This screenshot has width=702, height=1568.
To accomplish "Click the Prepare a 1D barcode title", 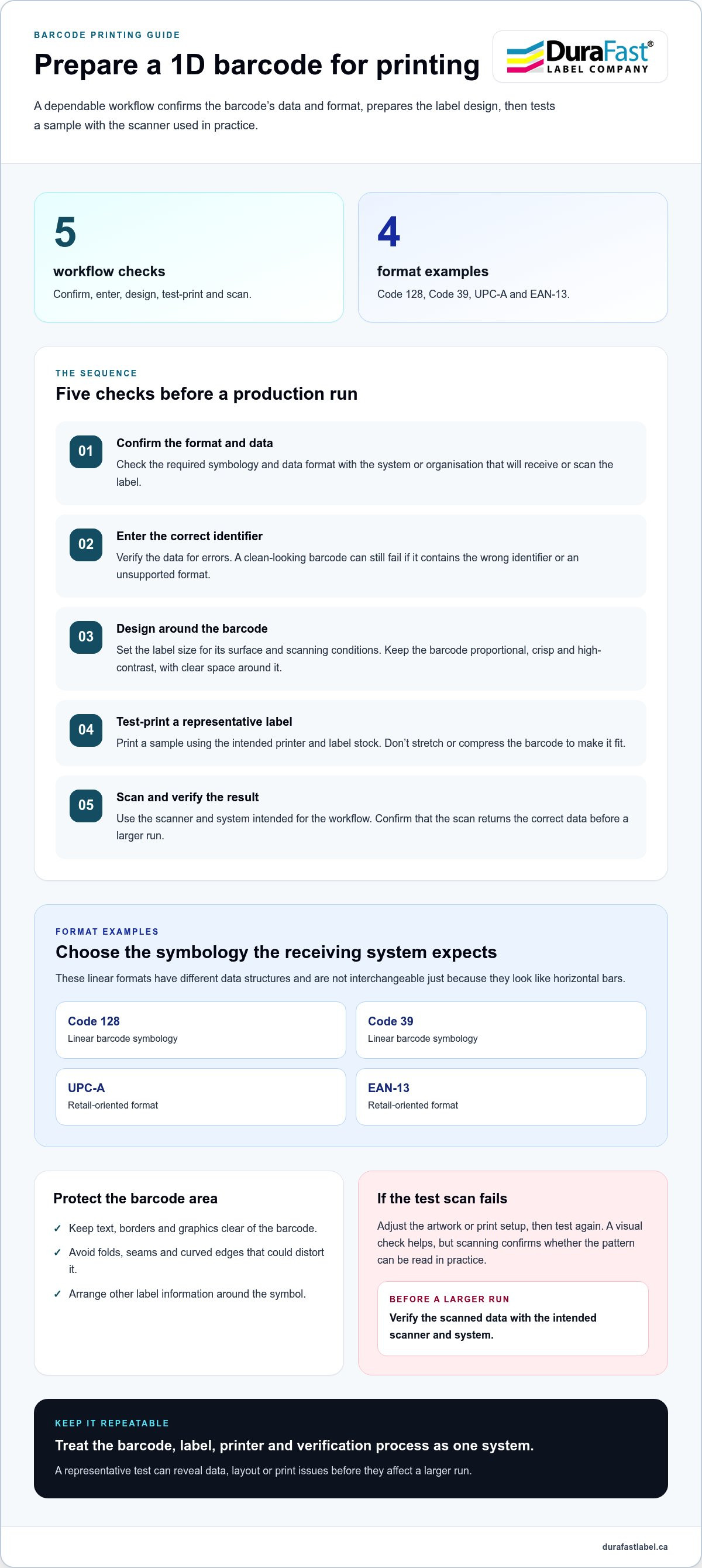I will (x=257, y=65).
